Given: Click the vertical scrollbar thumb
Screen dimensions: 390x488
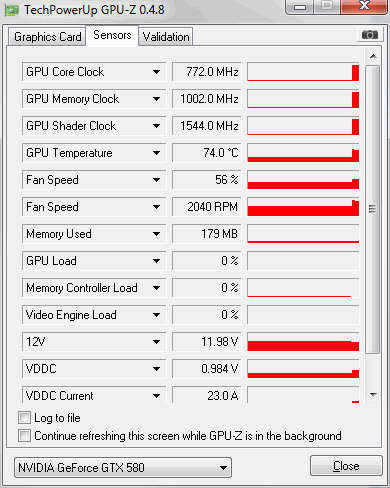Looking at the screenshot, I should (373, 209).
